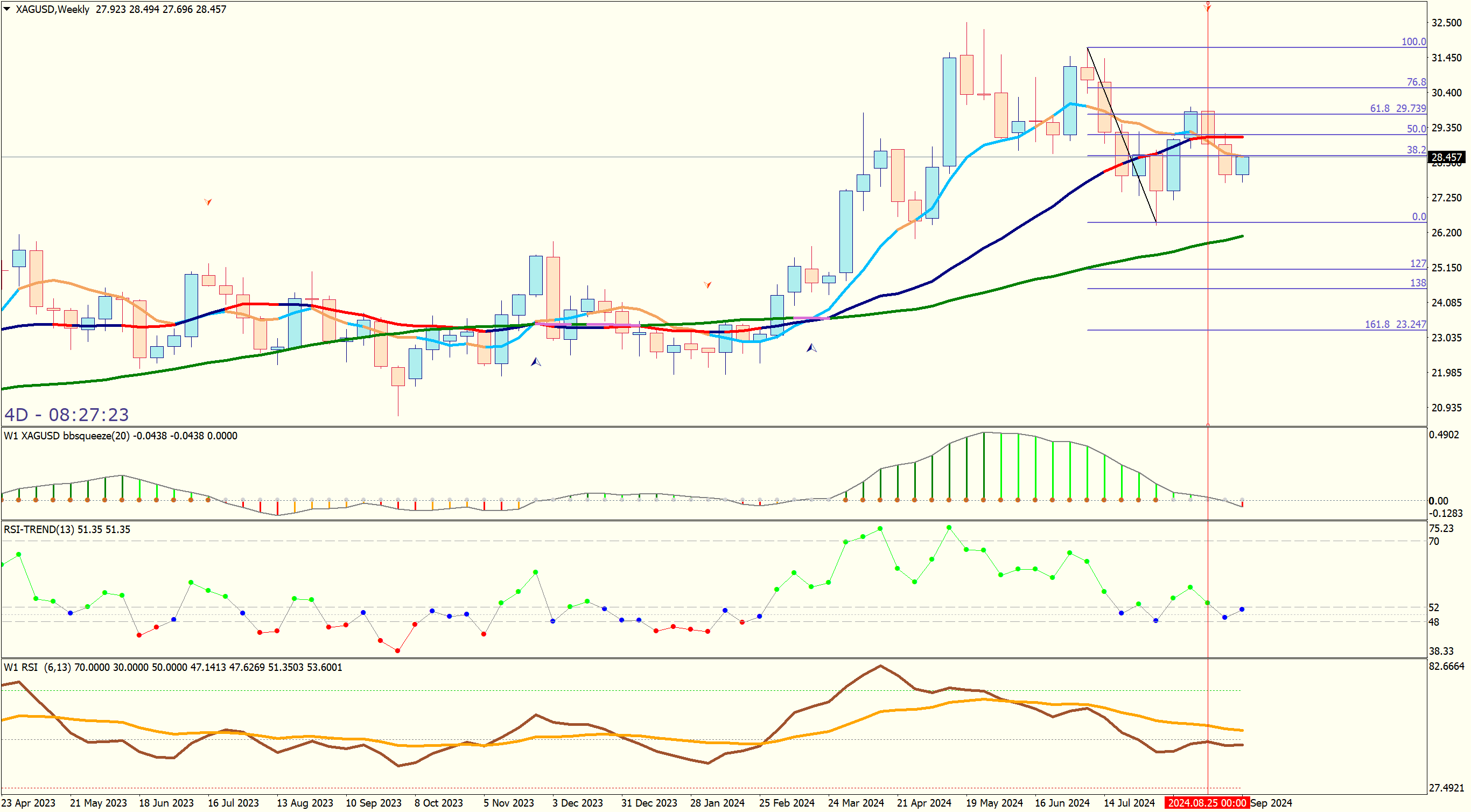Click the 61.8 29.739 Fibonacci level label
1471x812 pixels.
tap(1397, 108)
